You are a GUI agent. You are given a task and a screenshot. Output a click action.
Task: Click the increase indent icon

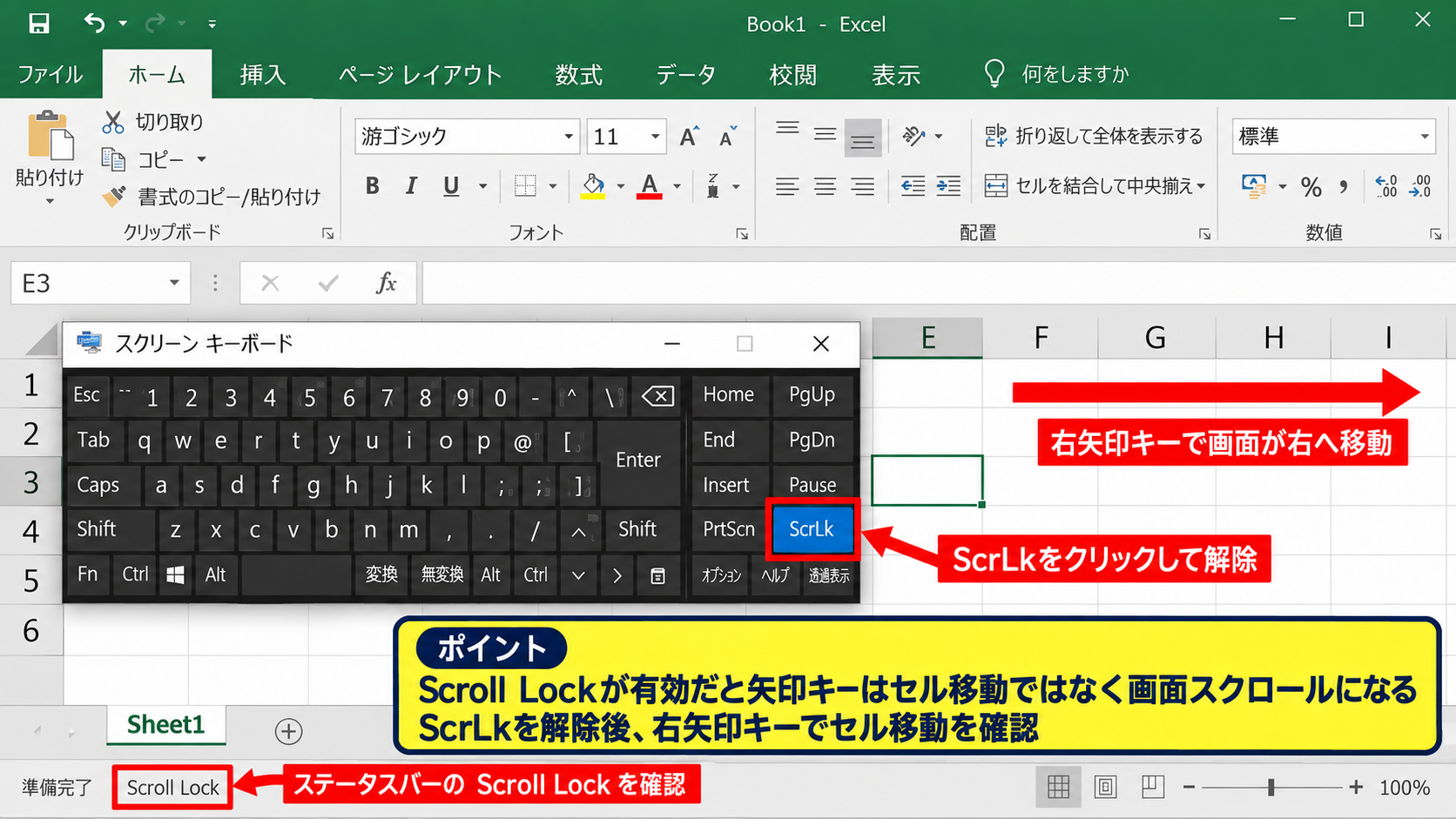[x=948, y=185]
